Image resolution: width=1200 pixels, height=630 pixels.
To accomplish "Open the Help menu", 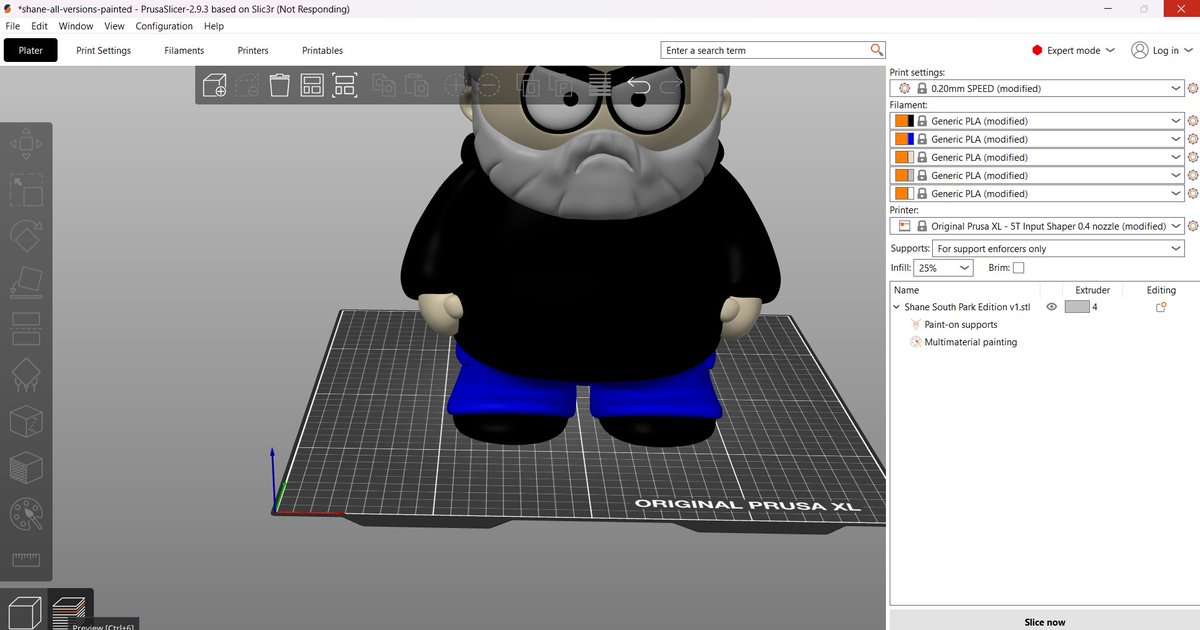I will (213, 26).
